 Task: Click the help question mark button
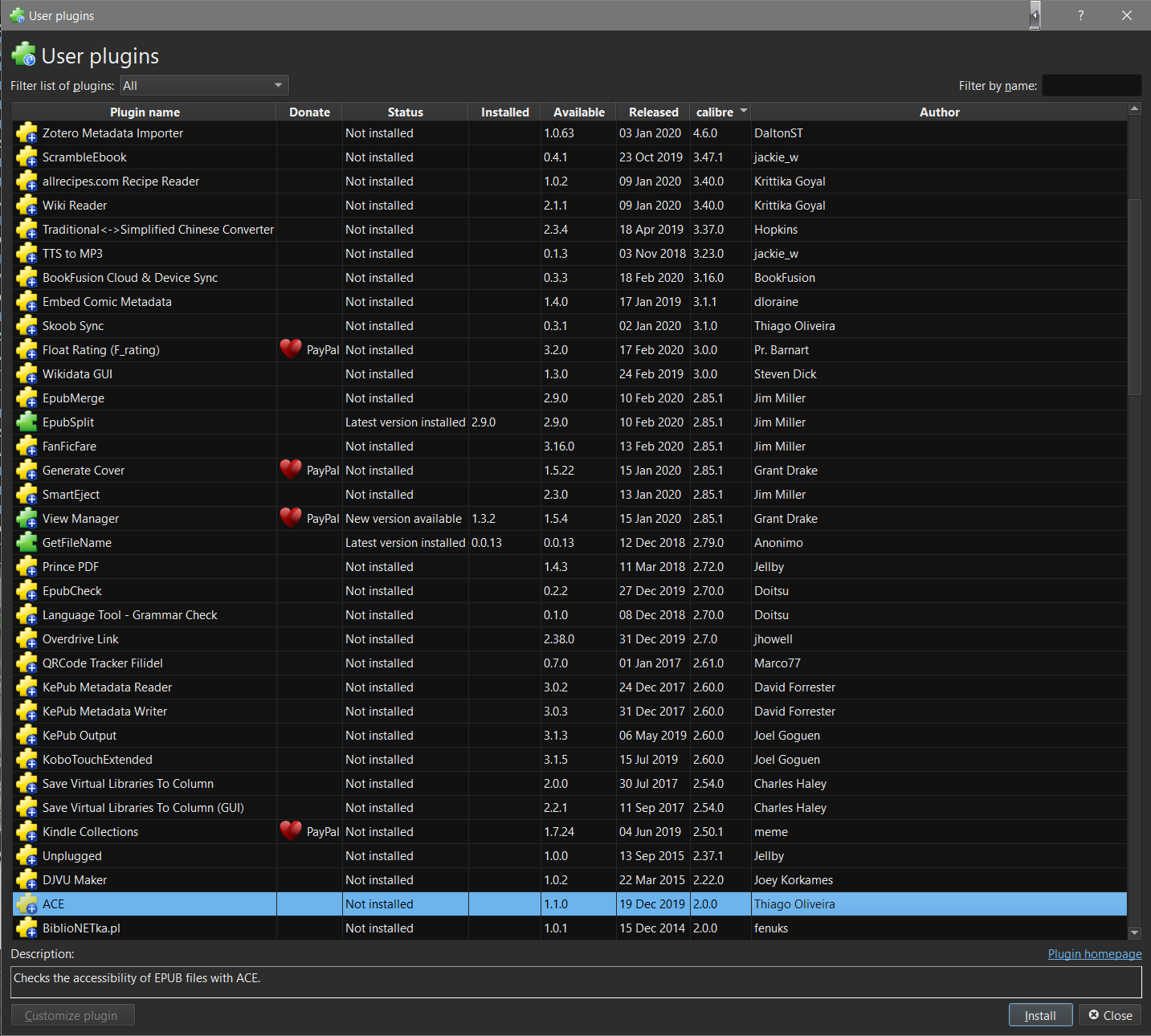click(1081, 15)
